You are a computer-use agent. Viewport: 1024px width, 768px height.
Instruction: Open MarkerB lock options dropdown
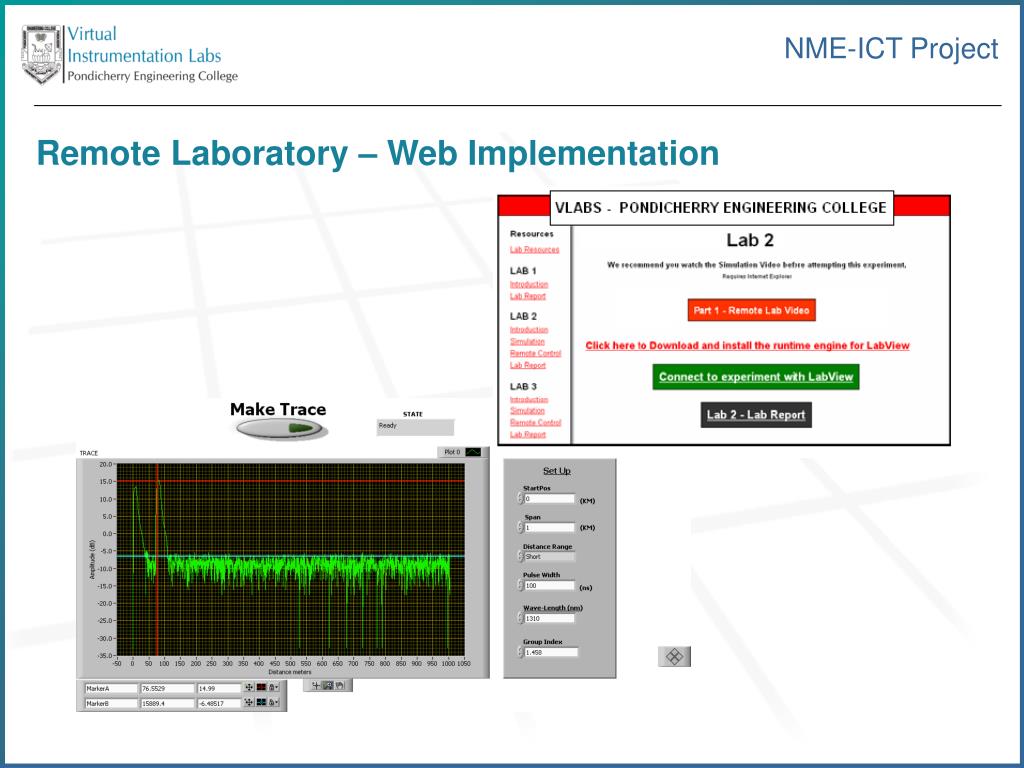point(275,703)
